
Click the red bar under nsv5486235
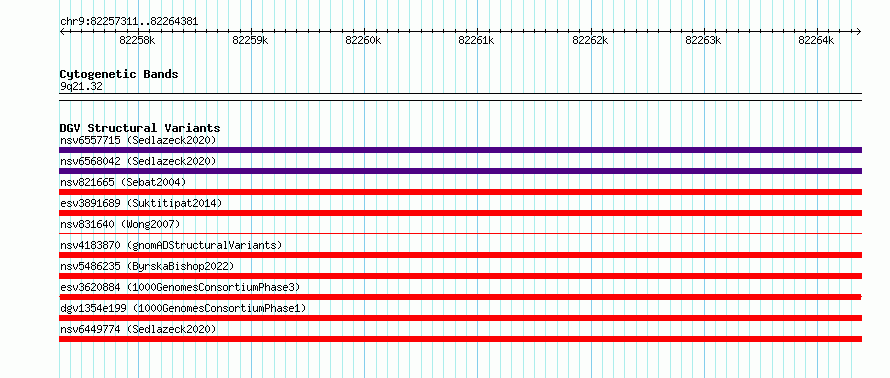[460, 276]
